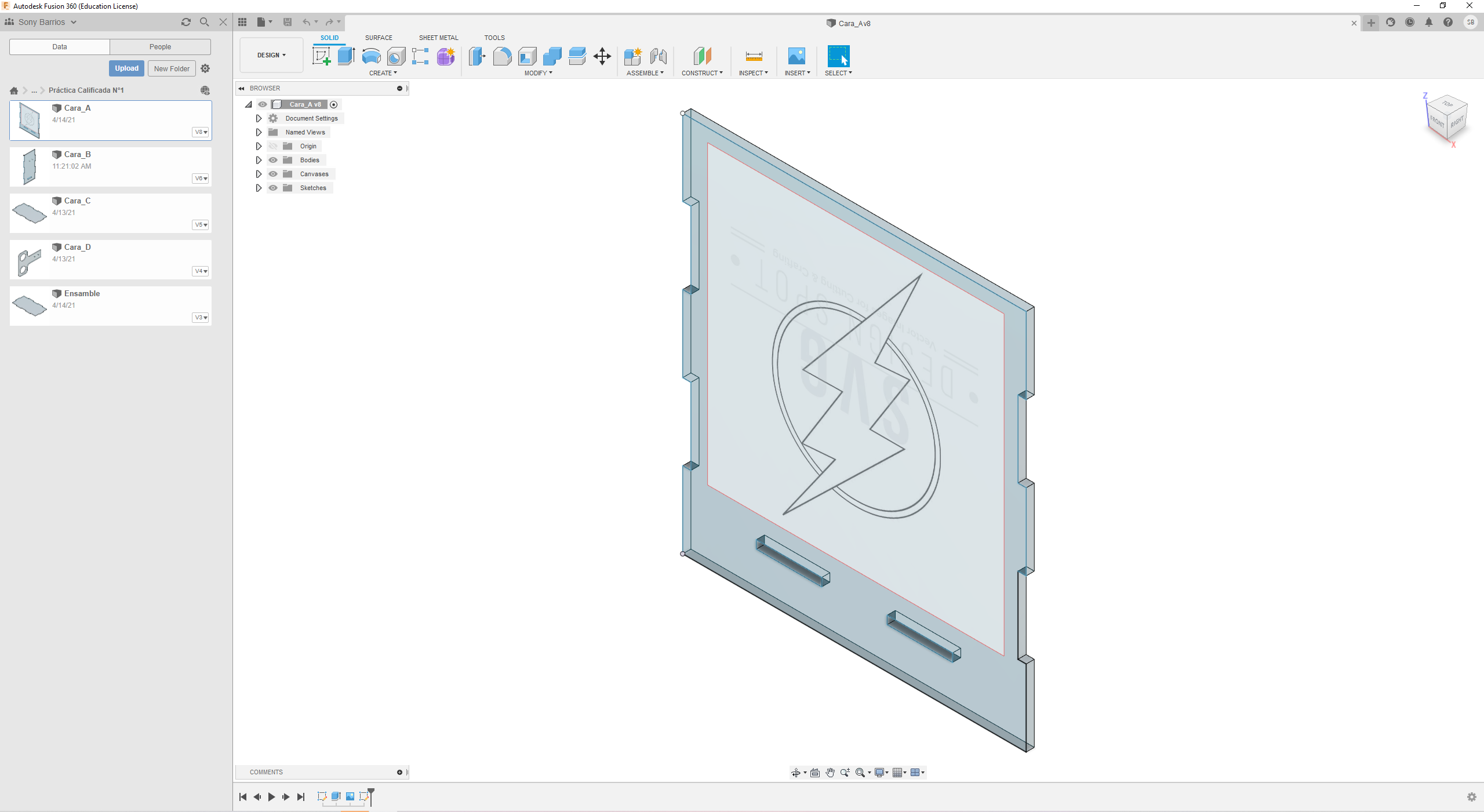This screenshot has width=1484, height=812.
Task: Select the Joint tool
Action: [x=658, y=56]
